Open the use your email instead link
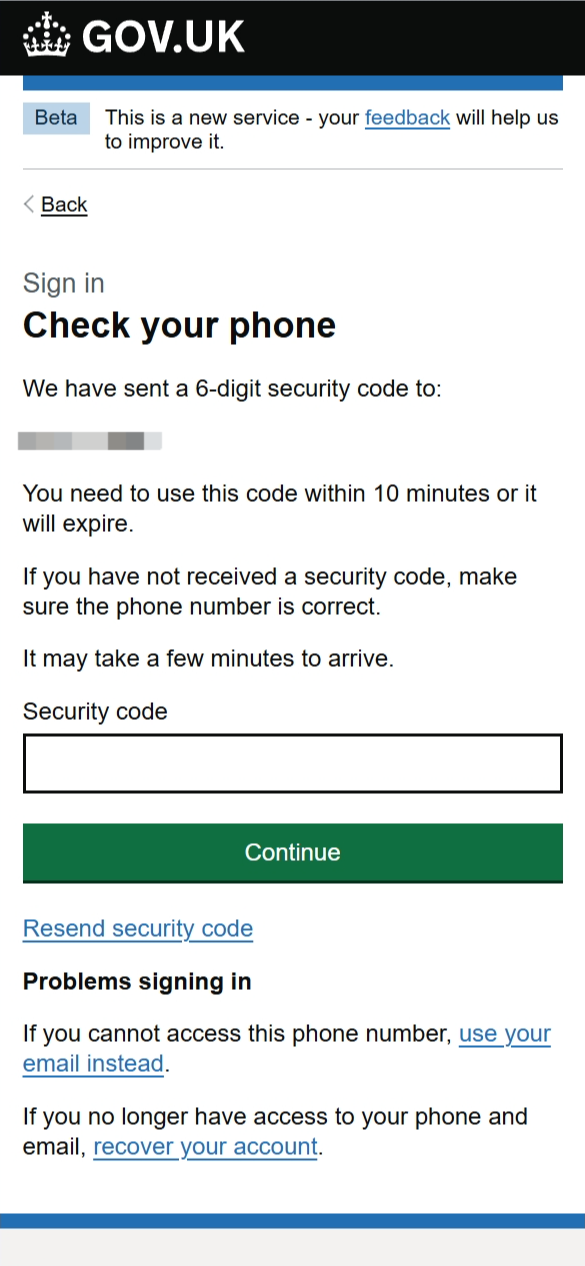This screenshot has height=1266, width=585. pos(504,1033)
